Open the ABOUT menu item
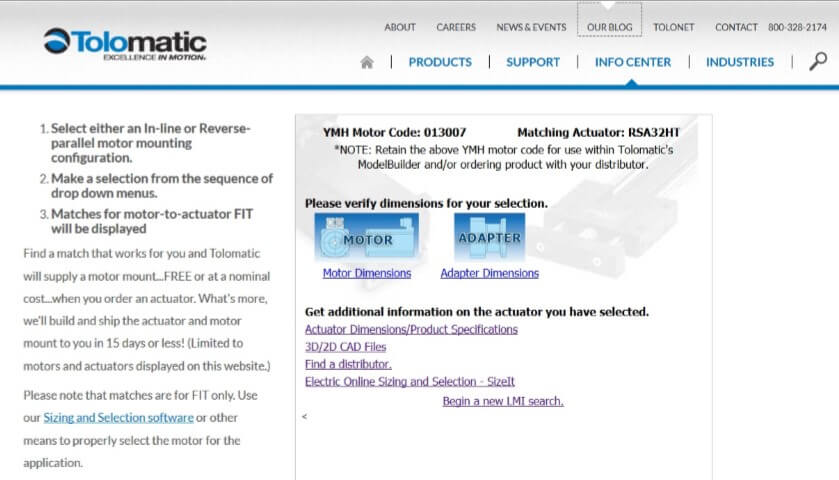Screen dimensions: 839x480 [x=400, y=27]
